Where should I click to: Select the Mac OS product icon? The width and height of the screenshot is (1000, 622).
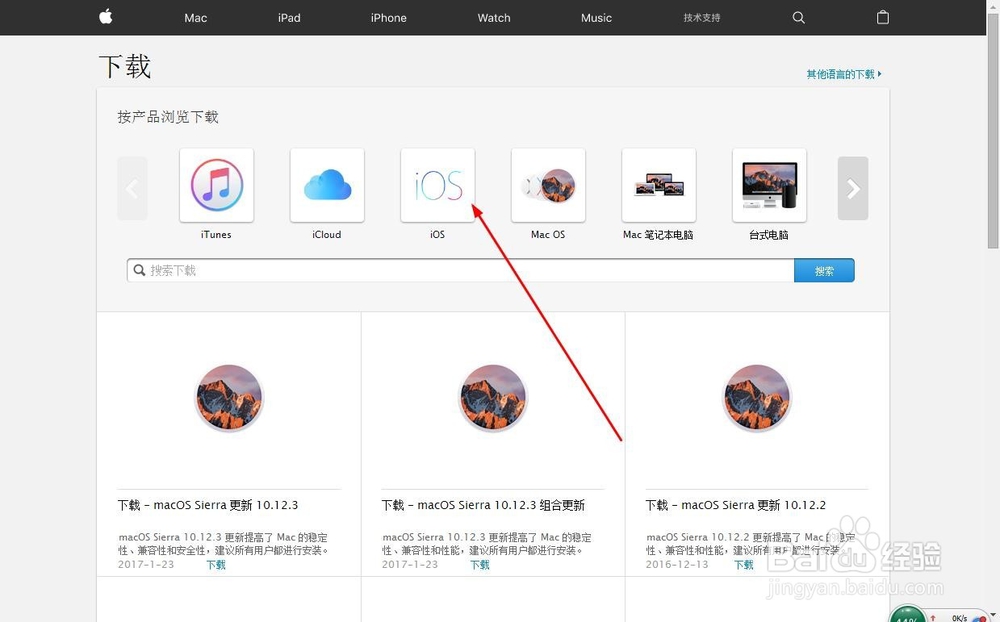click(x=548, y=185)
